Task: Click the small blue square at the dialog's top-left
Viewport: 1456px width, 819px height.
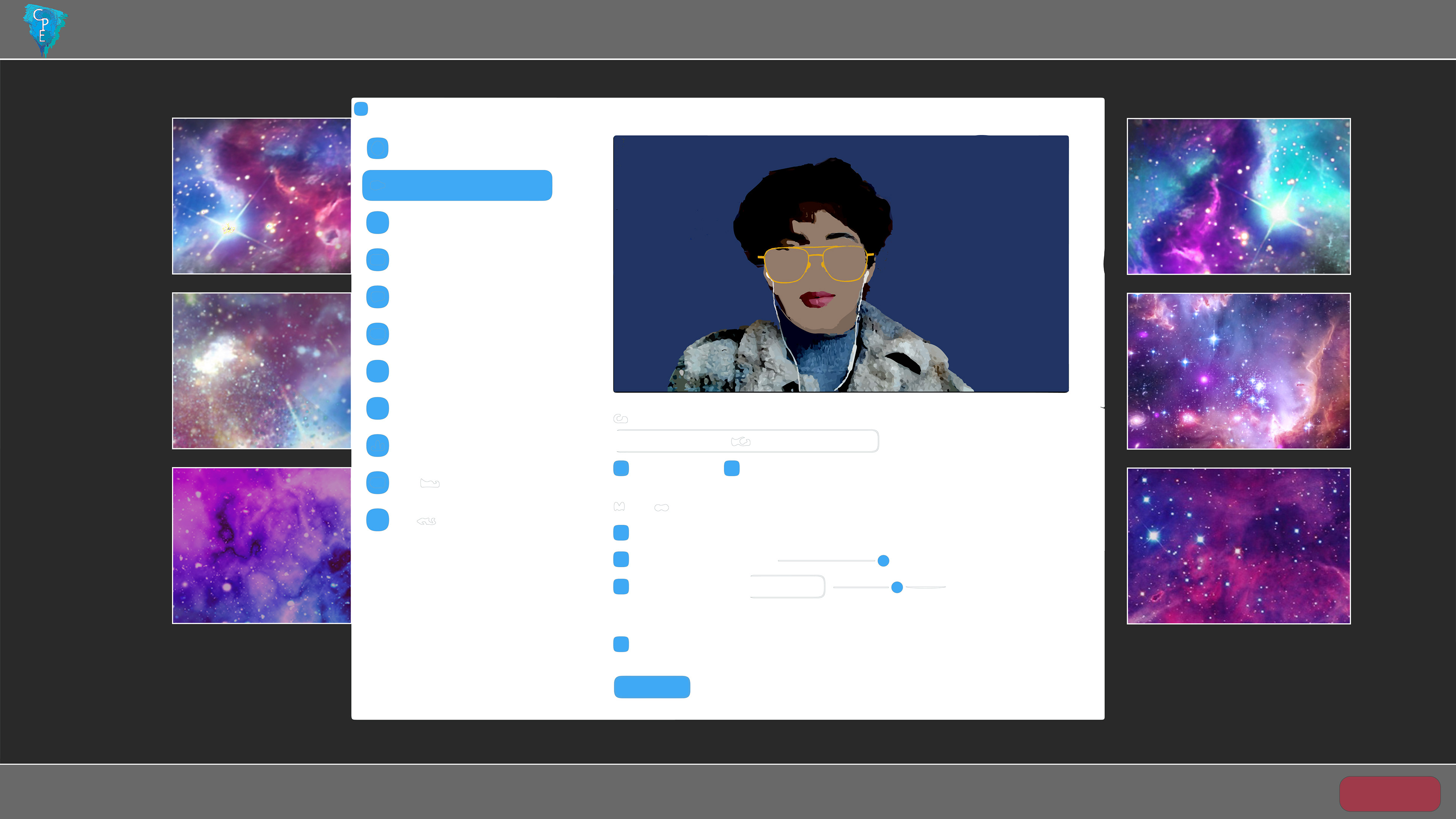Action: [x=361, y=108]
